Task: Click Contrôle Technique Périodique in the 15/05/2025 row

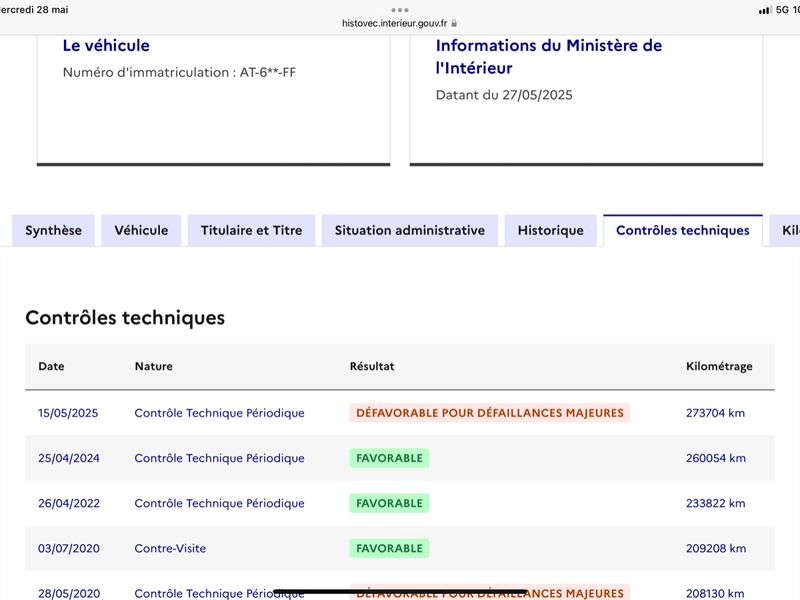Action: [x=219, y=413]
